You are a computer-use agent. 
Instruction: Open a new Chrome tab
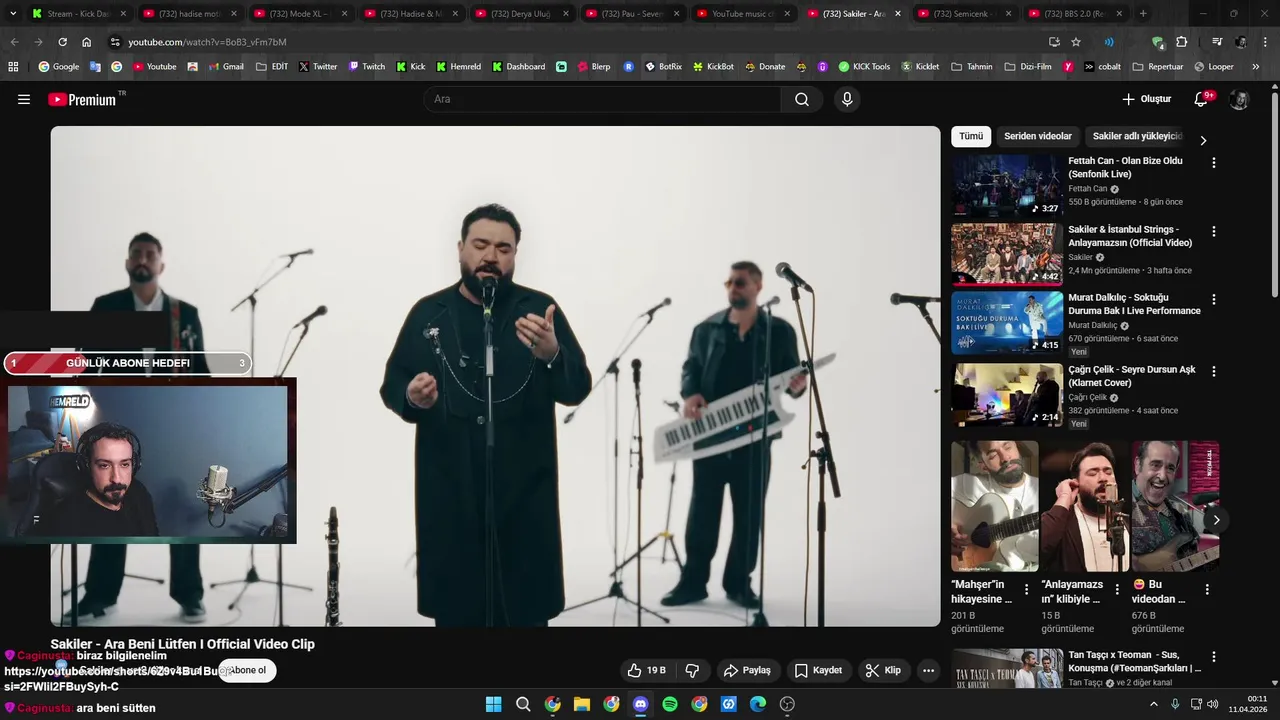(x=1143, y=14)
